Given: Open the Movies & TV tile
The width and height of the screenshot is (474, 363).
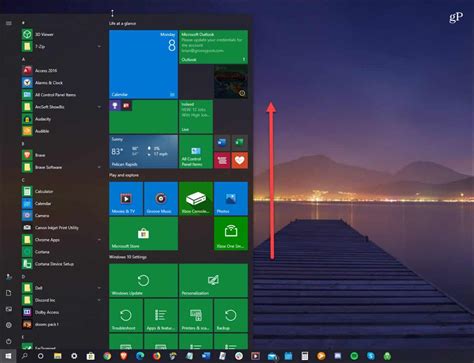Looking at the screenshot, I should [126, 199].
